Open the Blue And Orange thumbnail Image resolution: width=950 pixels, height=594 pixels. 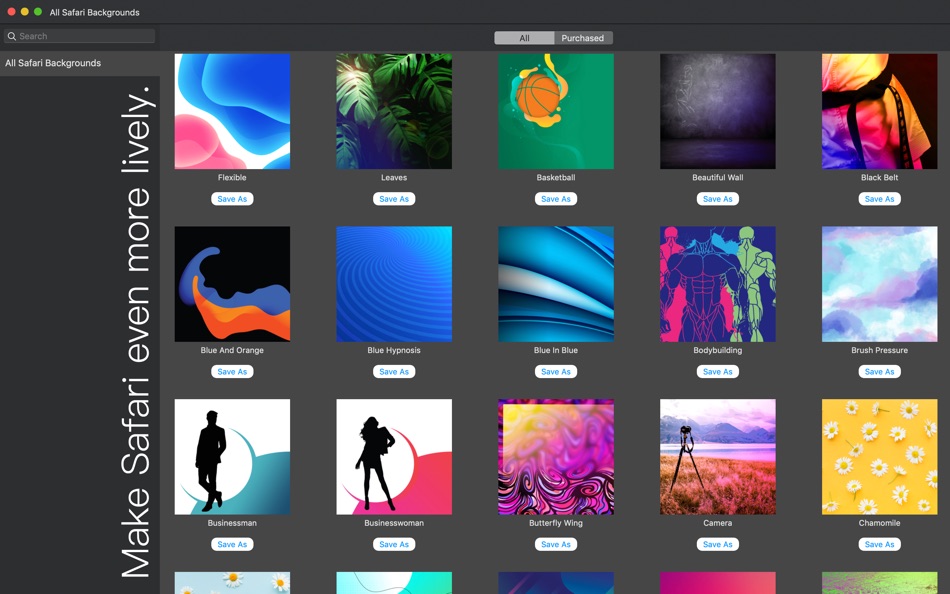[232, 284]
